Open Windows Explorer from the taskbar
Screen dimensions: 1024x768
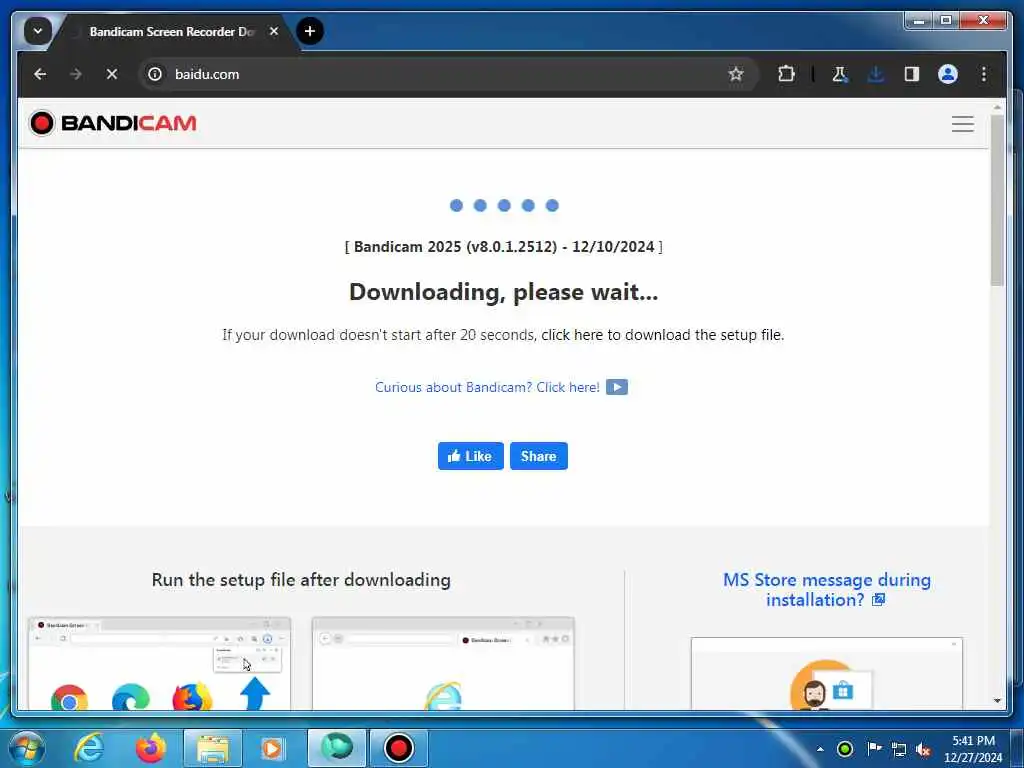pyautogui.click(x=213, y=748)
